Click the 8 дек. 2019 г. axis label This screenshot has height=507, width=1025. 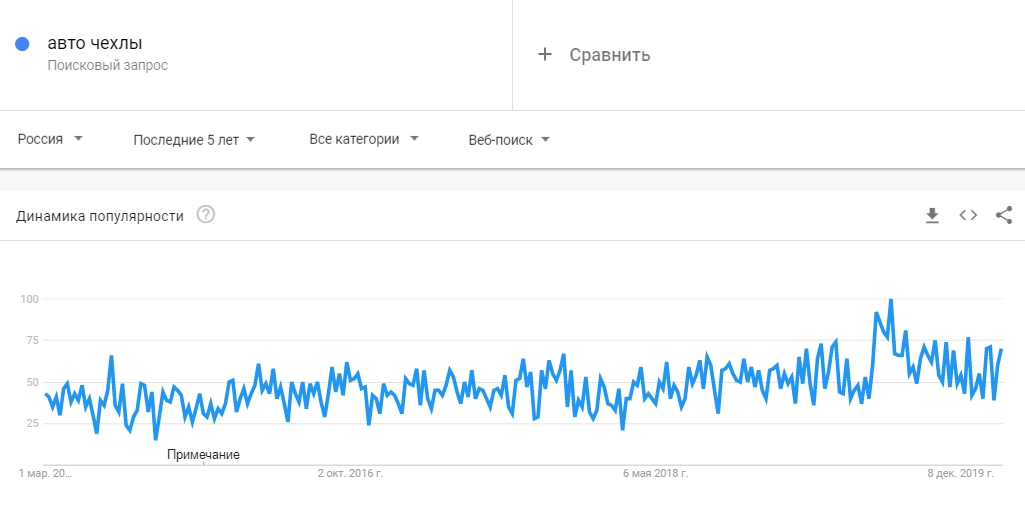960,473
